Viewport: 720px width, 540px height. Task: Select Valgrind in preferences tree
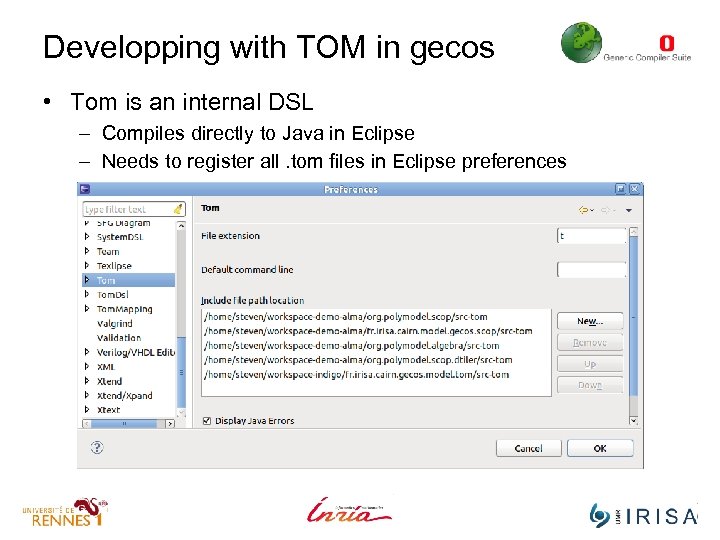[x=115, y=323]
